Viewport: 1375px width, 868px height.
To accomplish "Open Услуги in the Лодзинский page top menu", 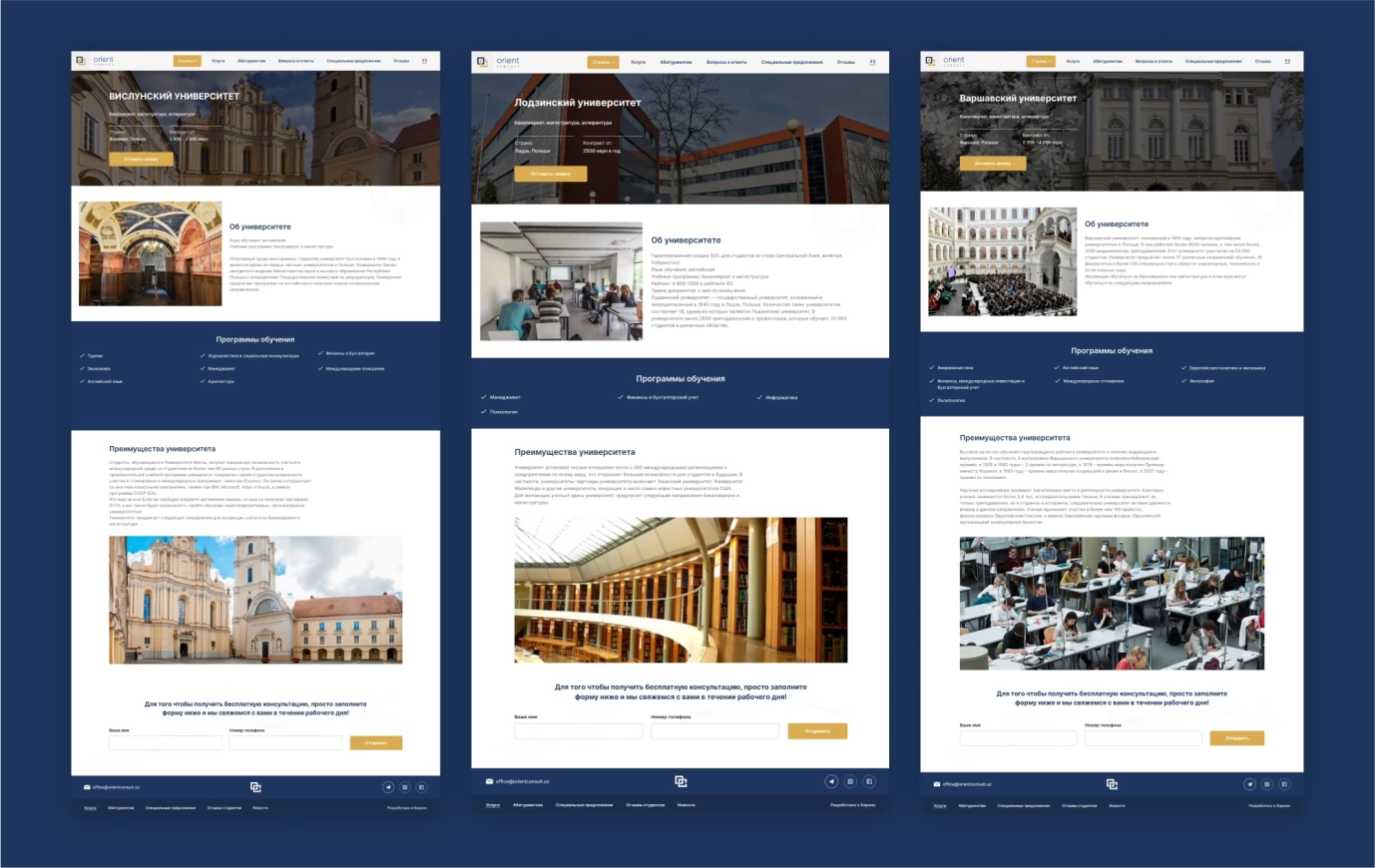I will pyautogui.click(x=638, y=62).
